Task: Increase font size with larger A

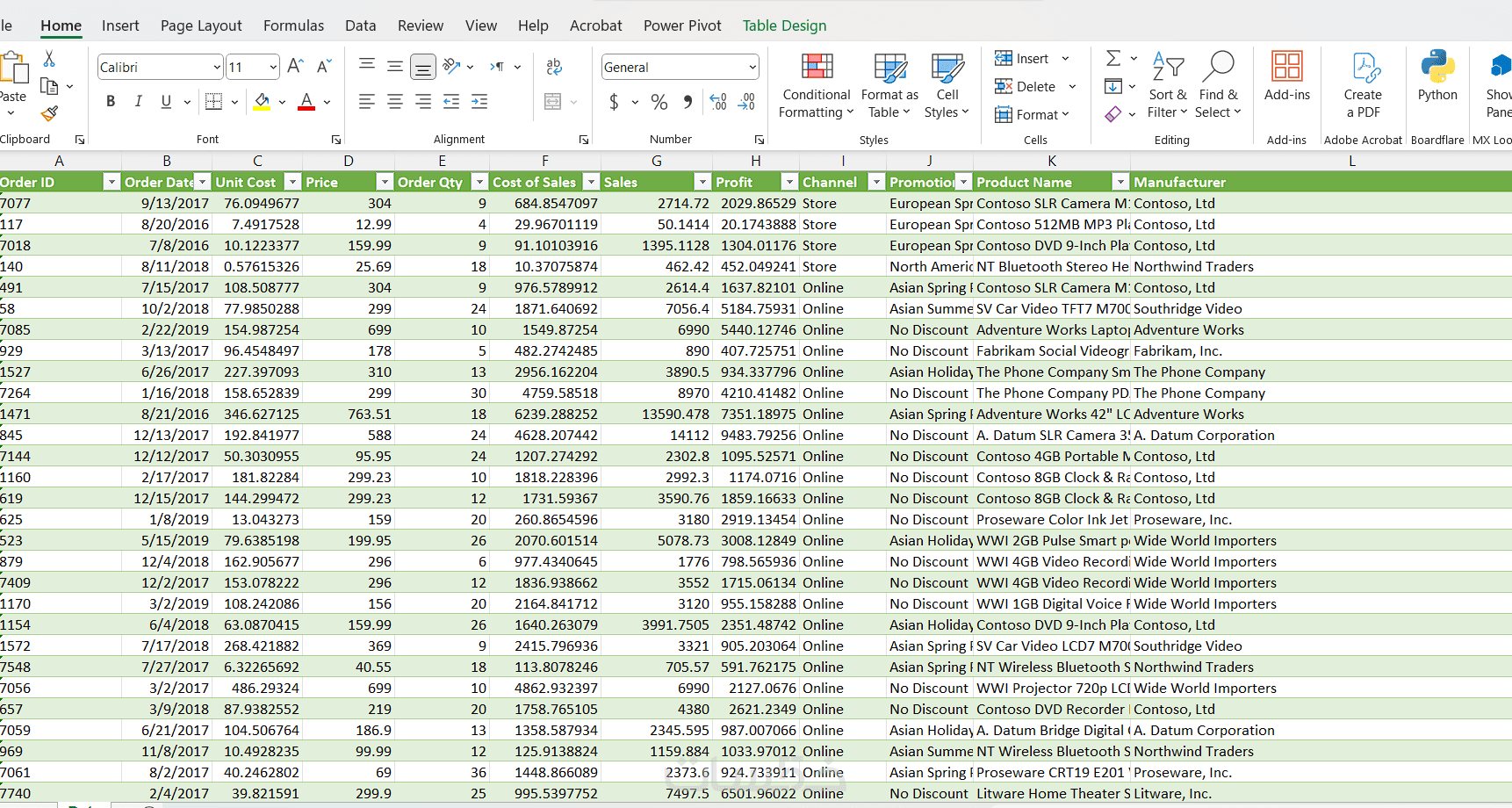Action: (x=296, y=67)
